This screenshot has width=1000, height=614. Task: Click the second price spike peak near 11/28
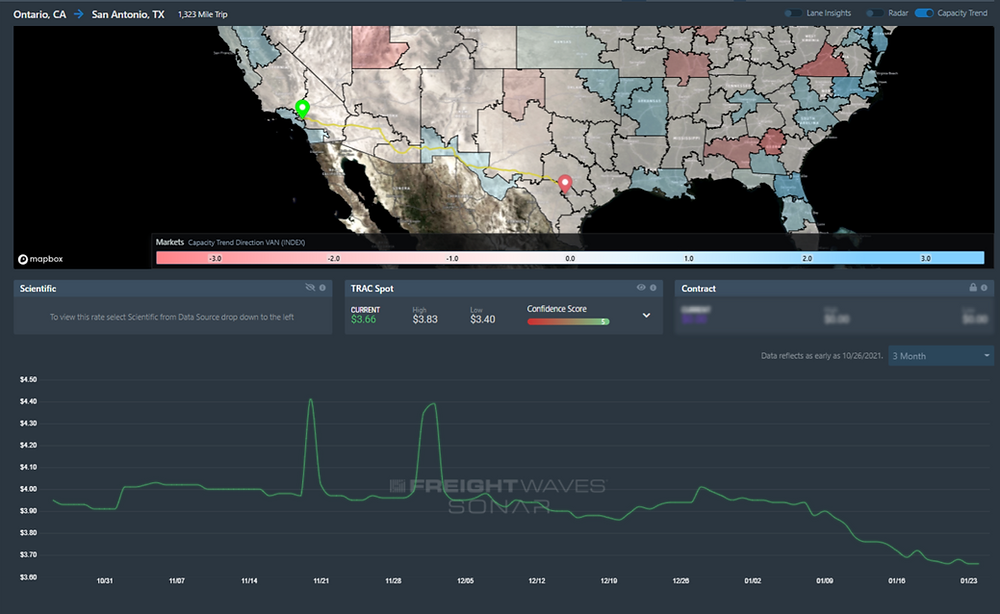coord(433,404)
